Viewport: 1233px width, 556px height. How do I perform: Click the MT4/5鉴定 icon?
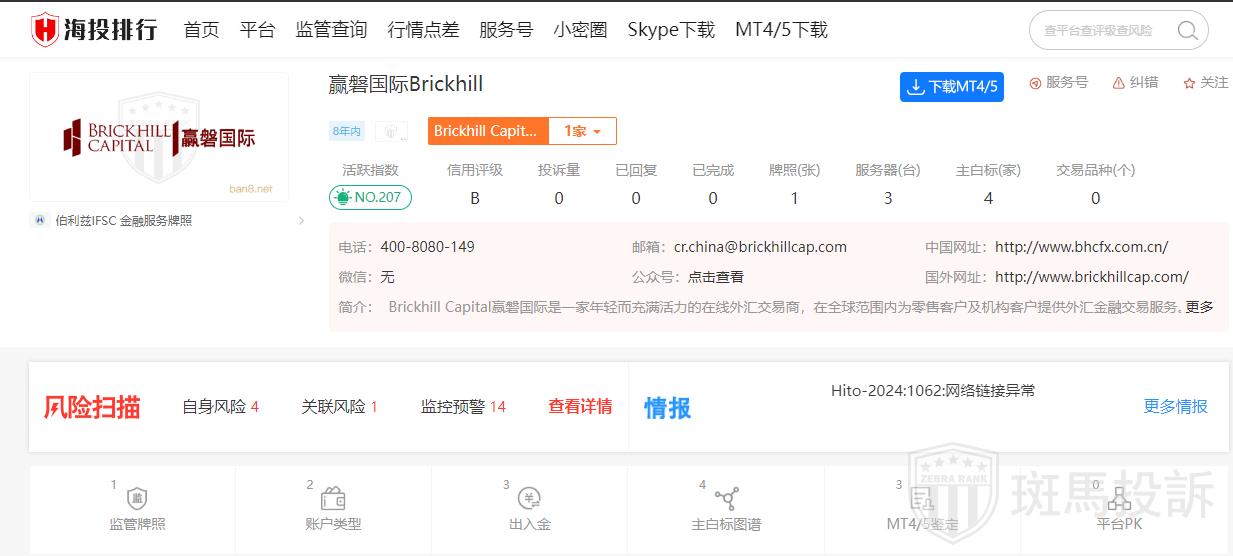pyautogui.click(x=922, y=498)
